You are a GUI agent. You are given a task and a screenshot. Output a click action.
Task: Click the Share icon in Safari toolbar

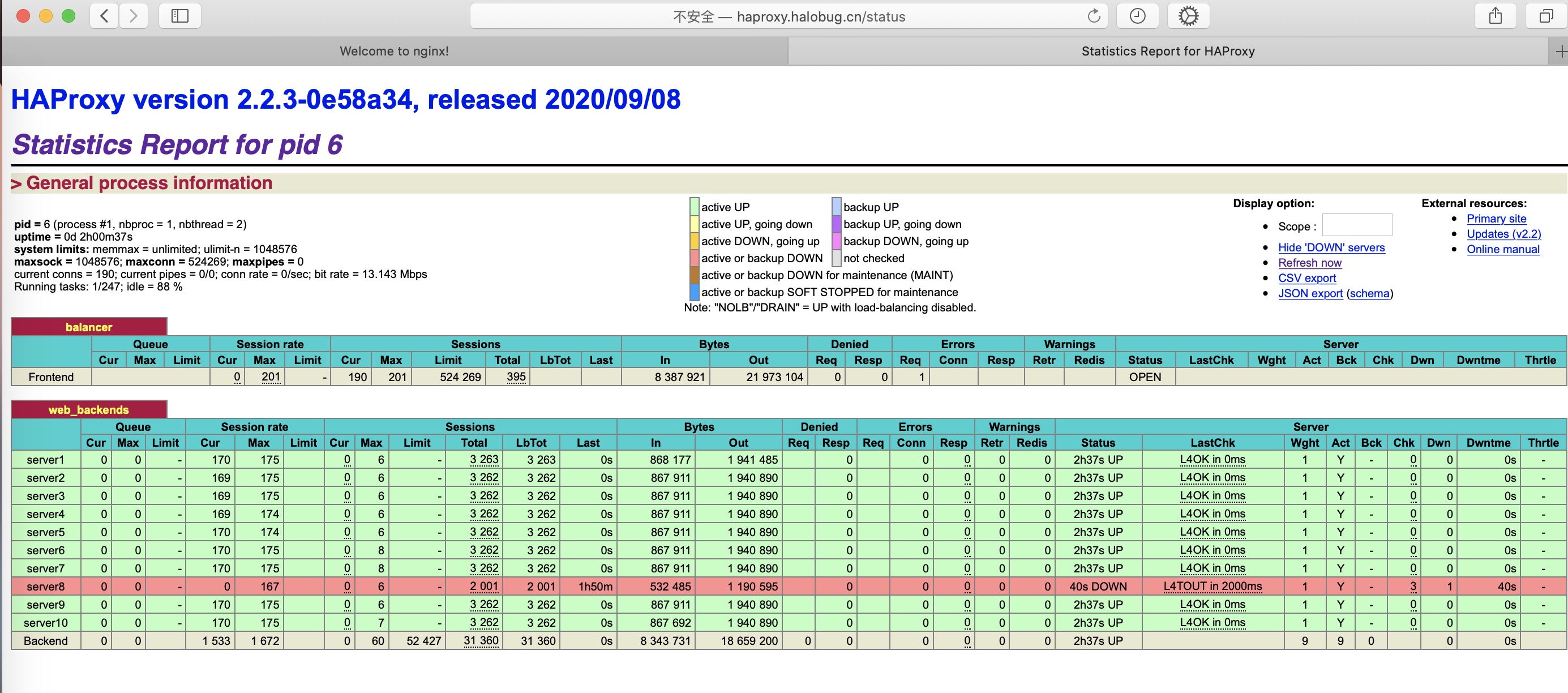coord(1496,16)
